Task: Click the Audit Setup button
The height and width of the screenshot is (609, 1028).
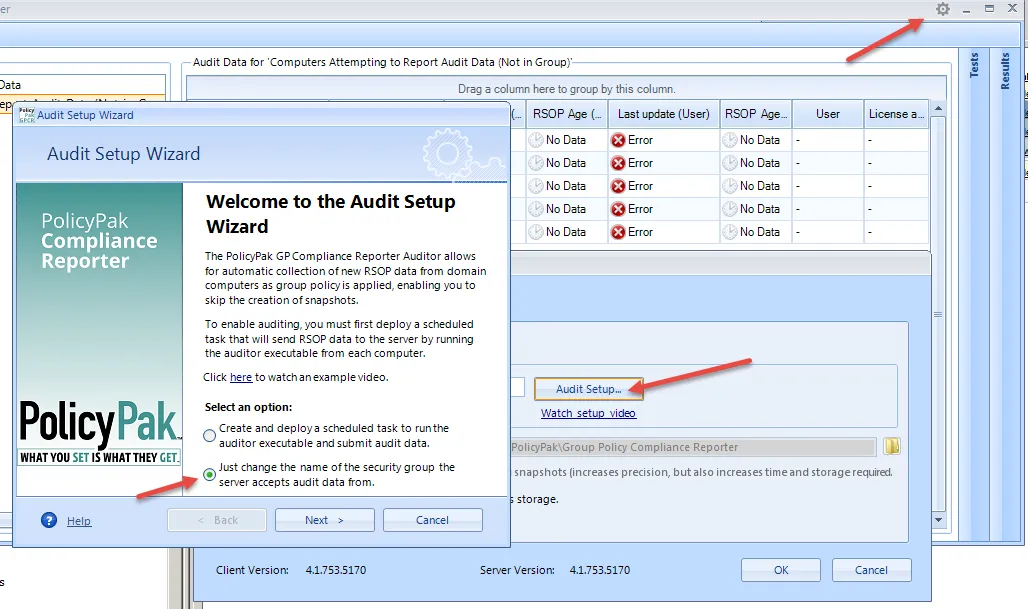Action: pyautogui.click(x=589, y=389)
